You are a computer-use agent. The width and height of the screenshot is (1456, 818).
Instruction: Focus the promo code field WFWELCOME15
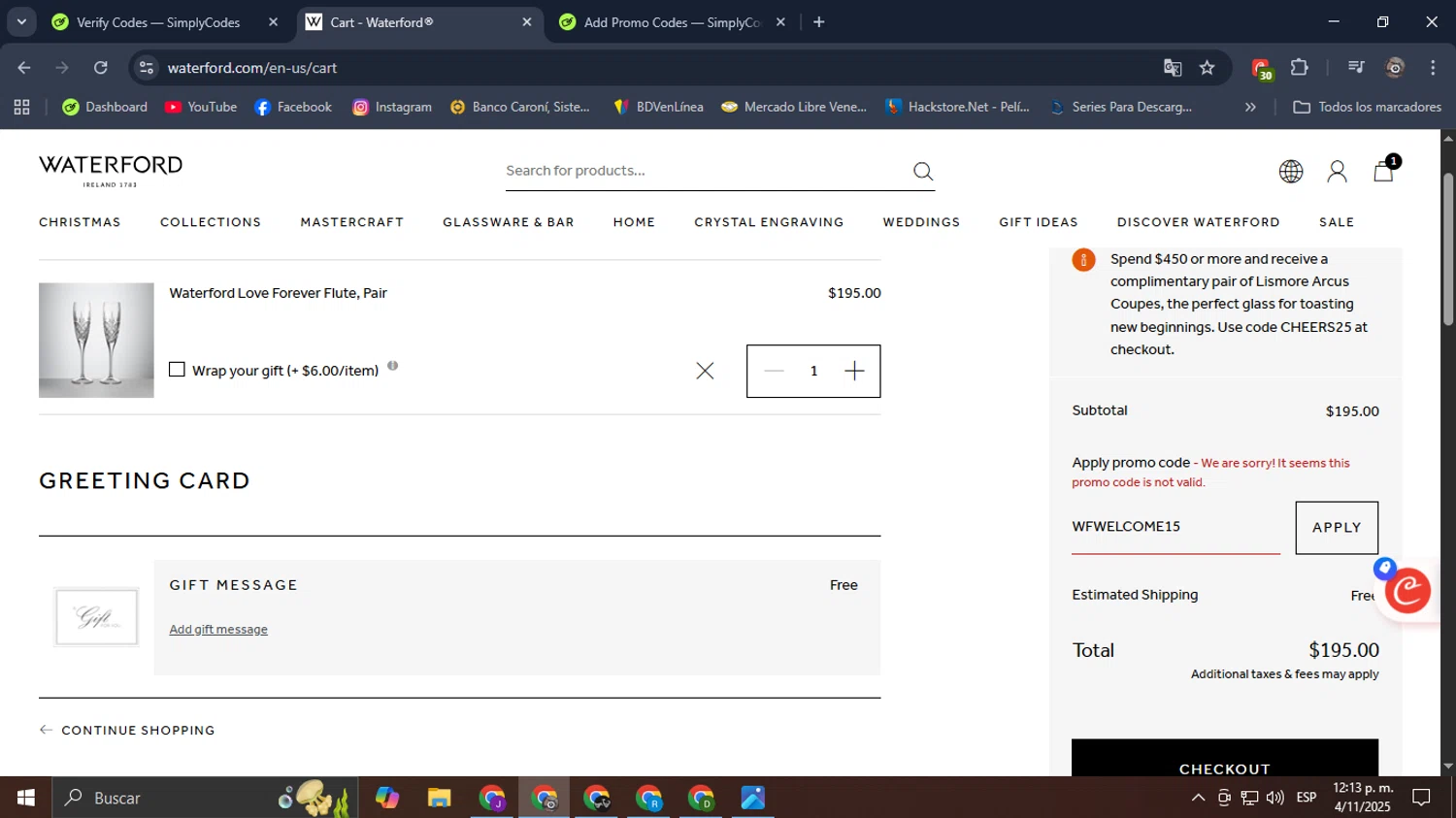point(1175,527)
